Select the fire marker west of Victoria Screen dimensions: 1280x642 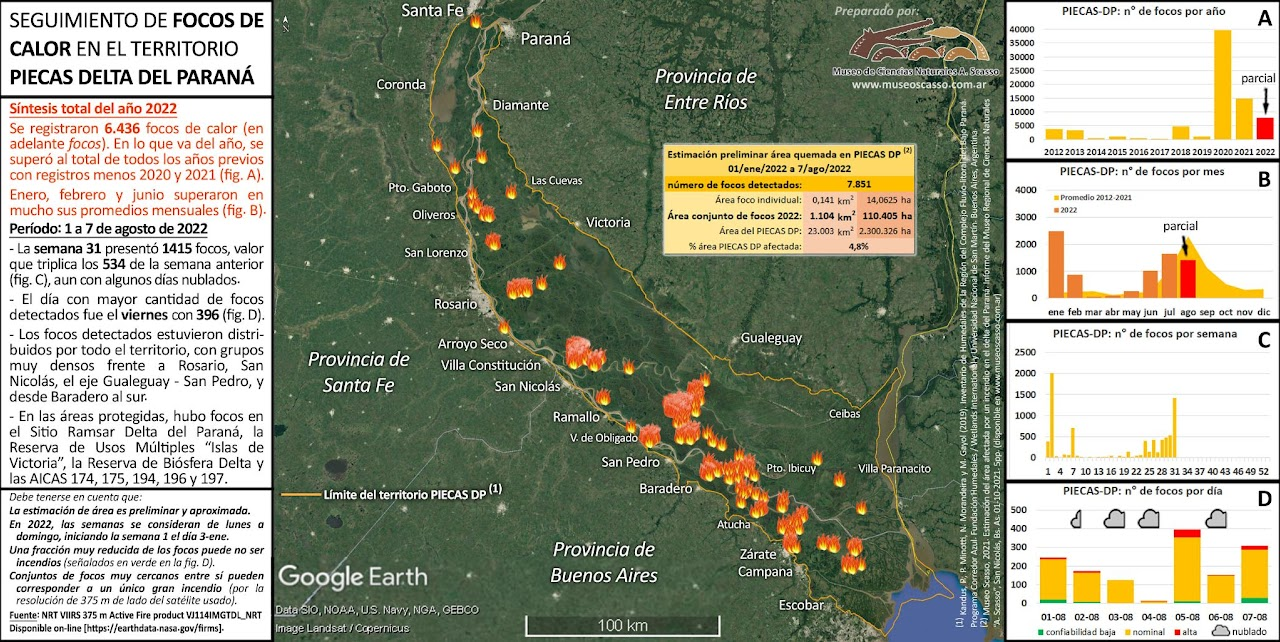(x=559, y=262)
